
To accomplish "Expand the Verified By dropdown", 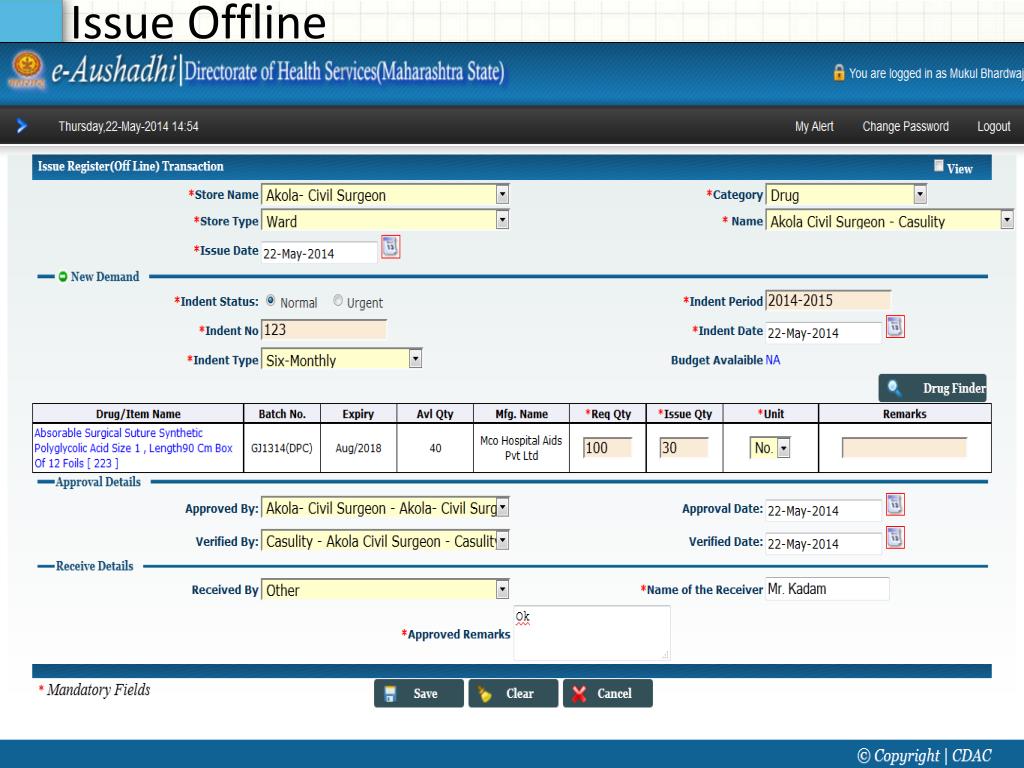I will click(x=502, y=540).
